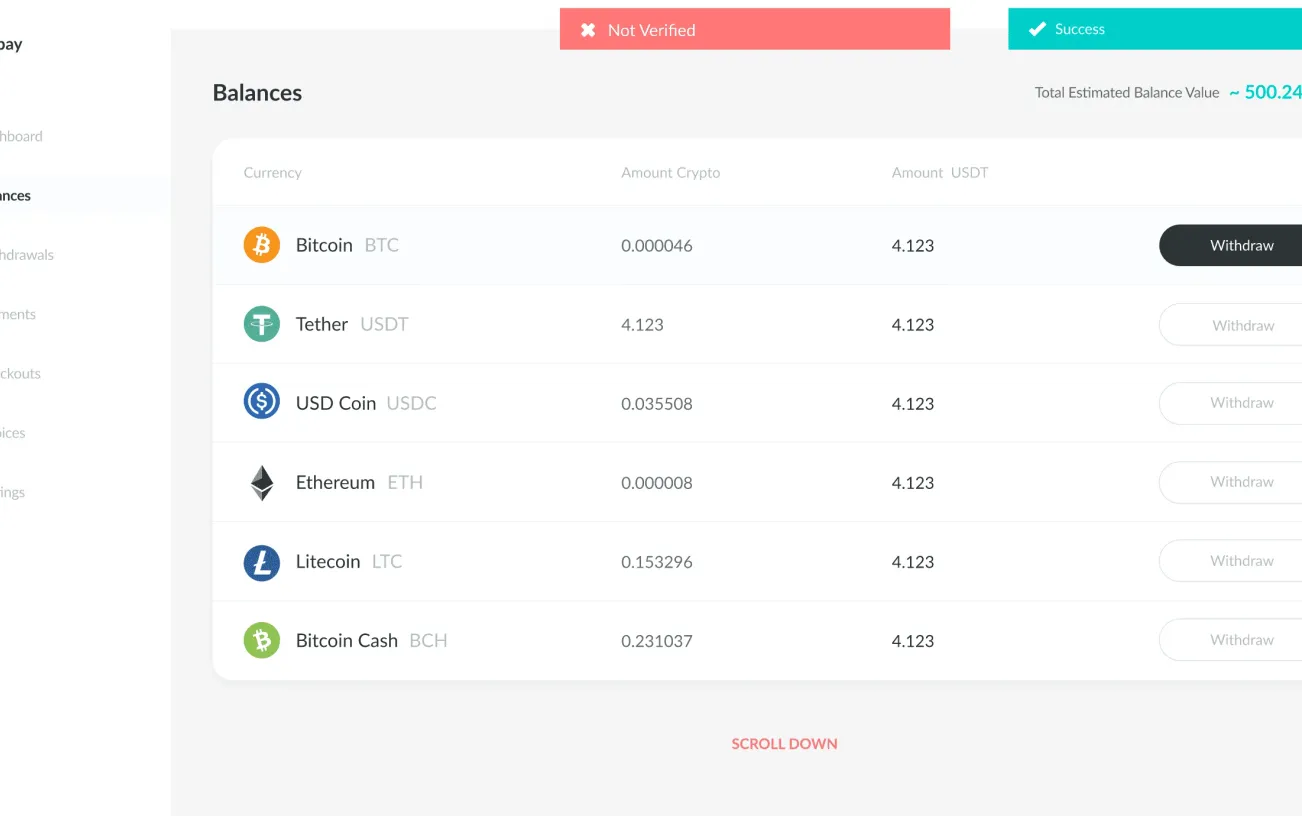Click the USD Coin blue icon
This screenshot has width=1302, height=816.
click(x=262, y=401)
